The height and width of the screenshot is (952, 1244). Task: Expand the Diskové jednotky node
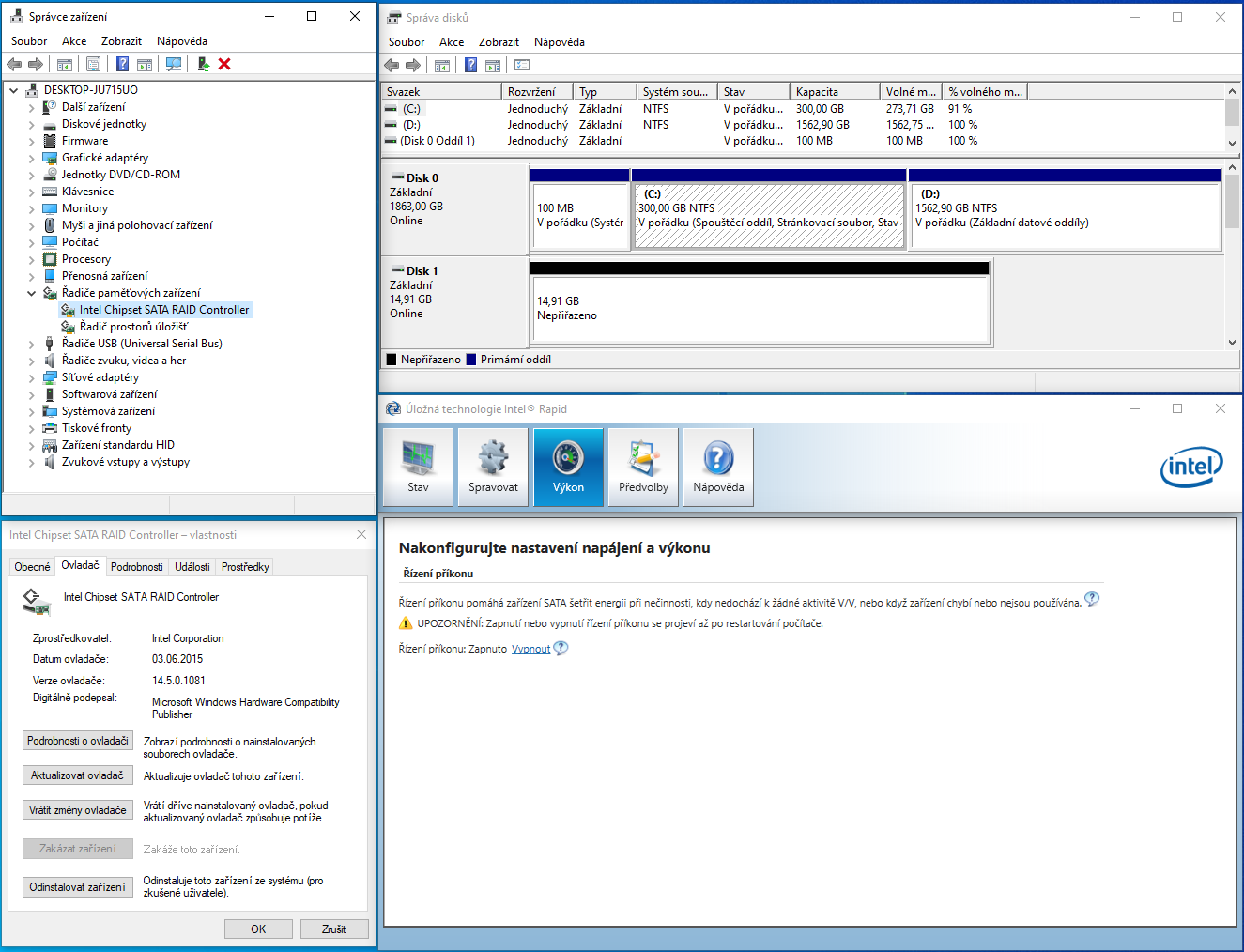pyautogui.click(x=31, y=125)
